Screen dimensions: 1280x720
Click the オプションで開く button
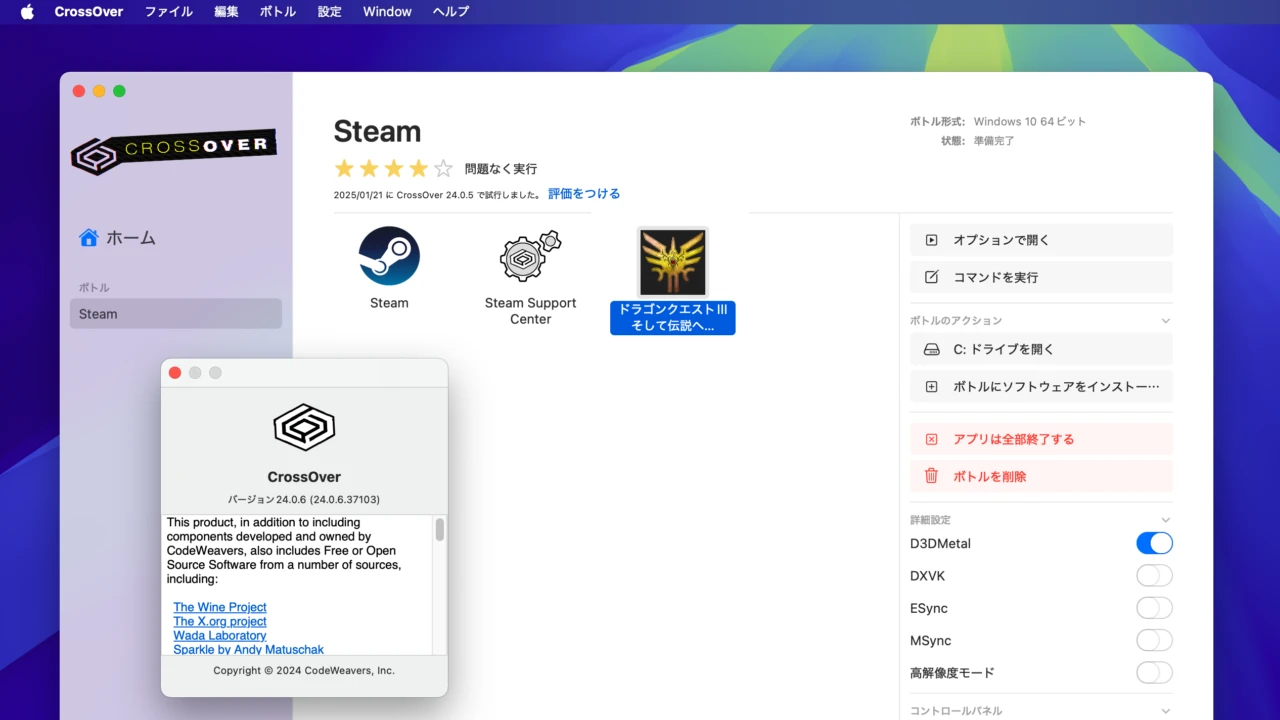coord(1041,240)
